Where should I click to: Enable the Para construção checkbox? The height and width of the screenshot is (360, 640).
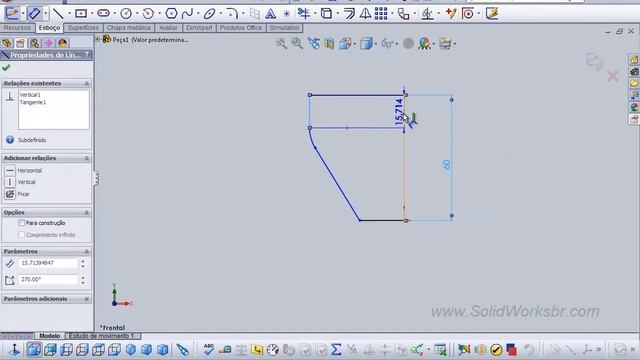pyautogui.click(x=21, y=223)
